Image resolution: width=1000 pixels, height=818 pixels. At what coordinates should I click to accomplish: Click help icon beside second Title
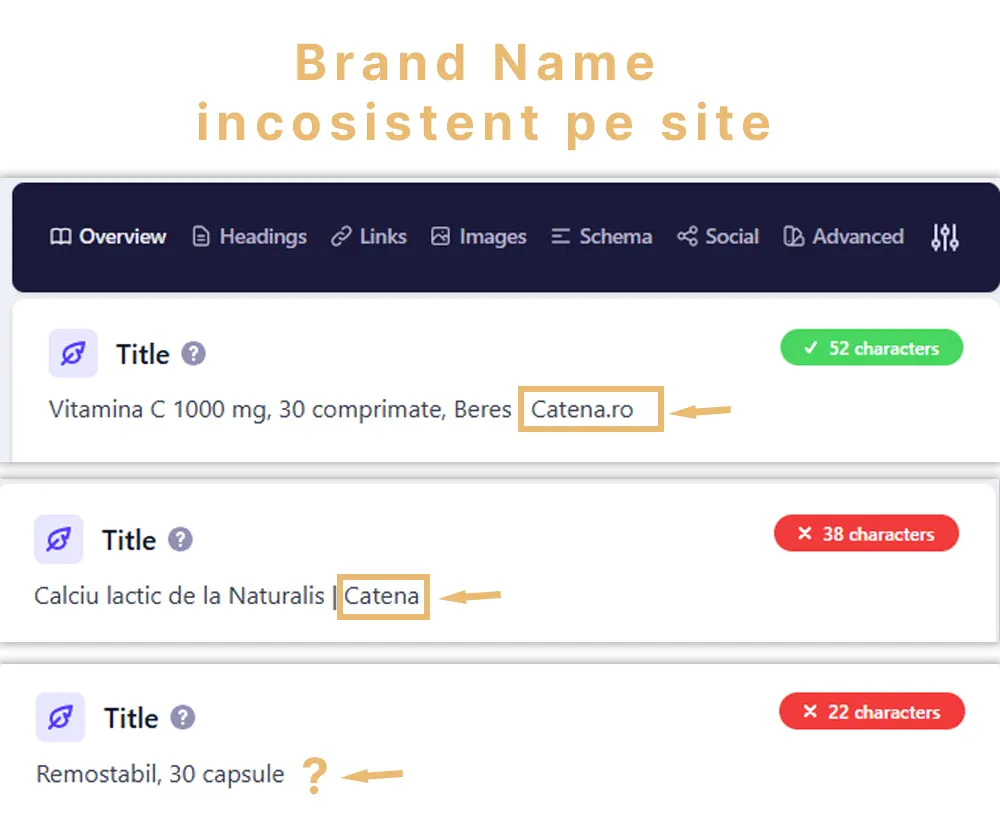point(180,540)
